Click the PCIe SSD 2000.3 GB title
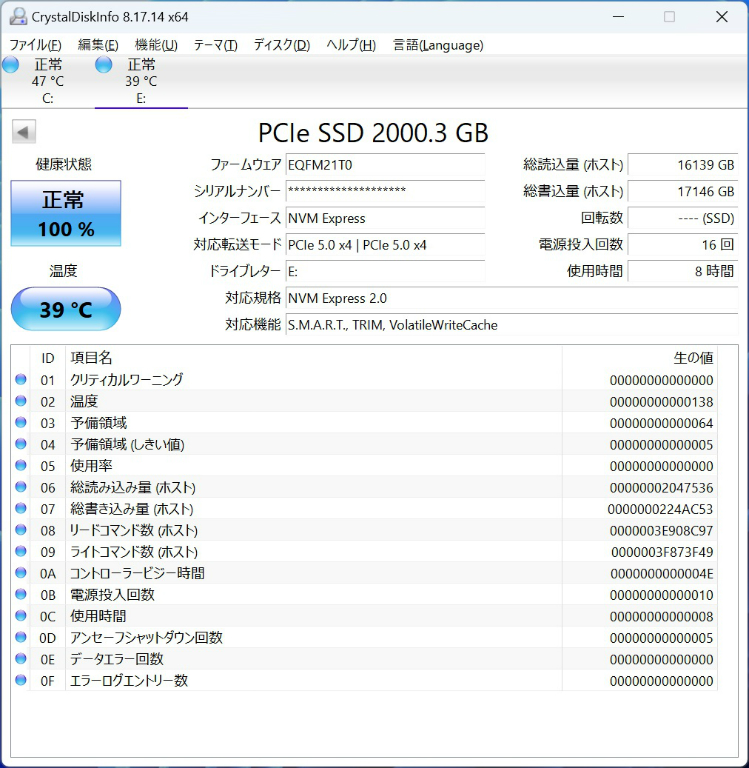Viewport: 749px width, 768px height. (x=373, y=133)
